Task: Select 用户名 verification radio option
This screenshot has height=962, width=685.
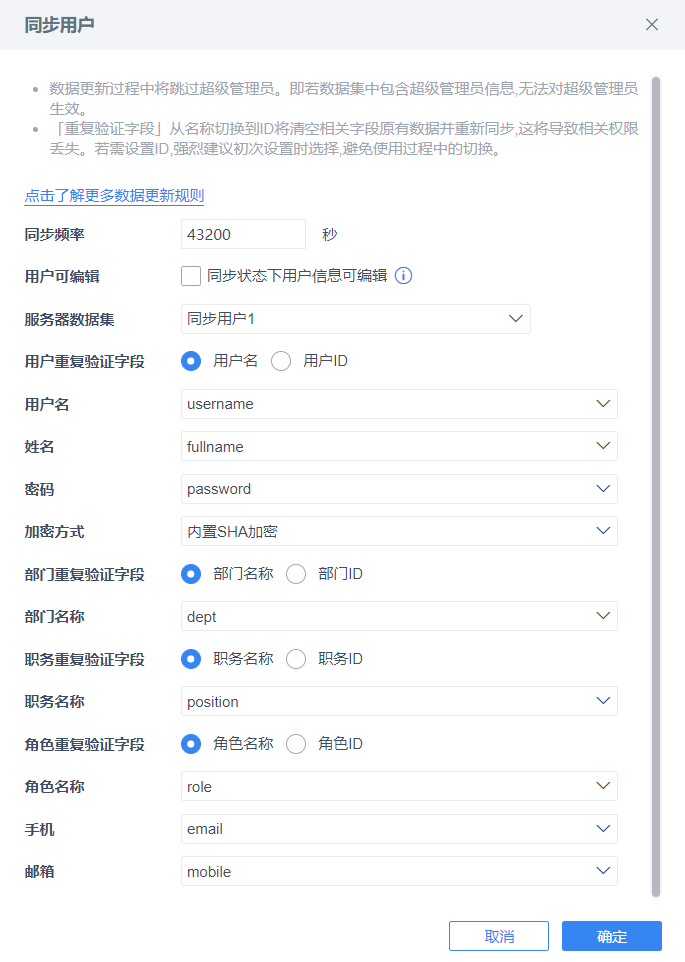Action: click(191, 361)
